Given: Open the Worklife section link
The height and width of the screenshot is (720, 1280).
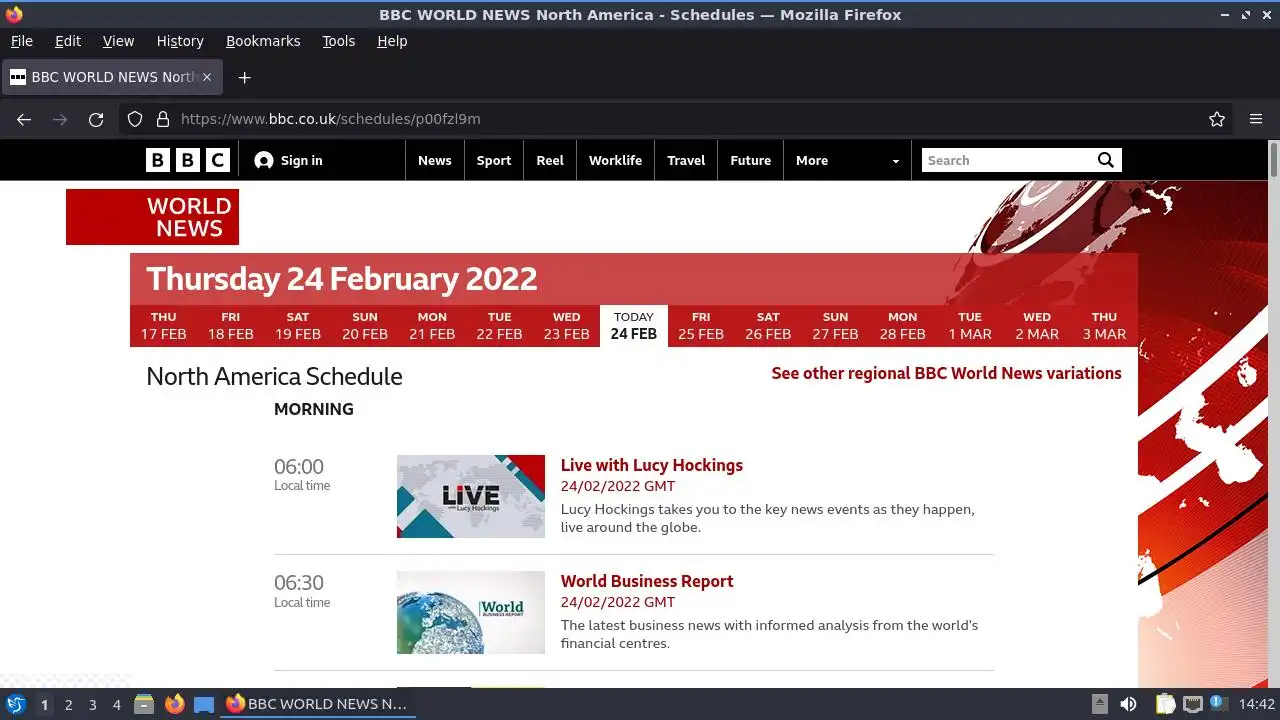Looking at the screenshot, I should tap(616, 160).
